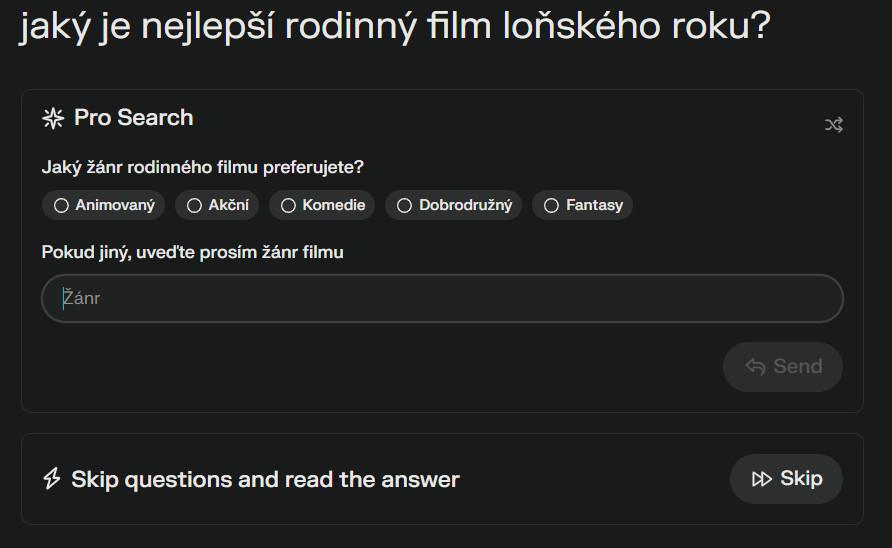Click the question Jaký žánr rodinného filmu preferujete

[203, 167]
